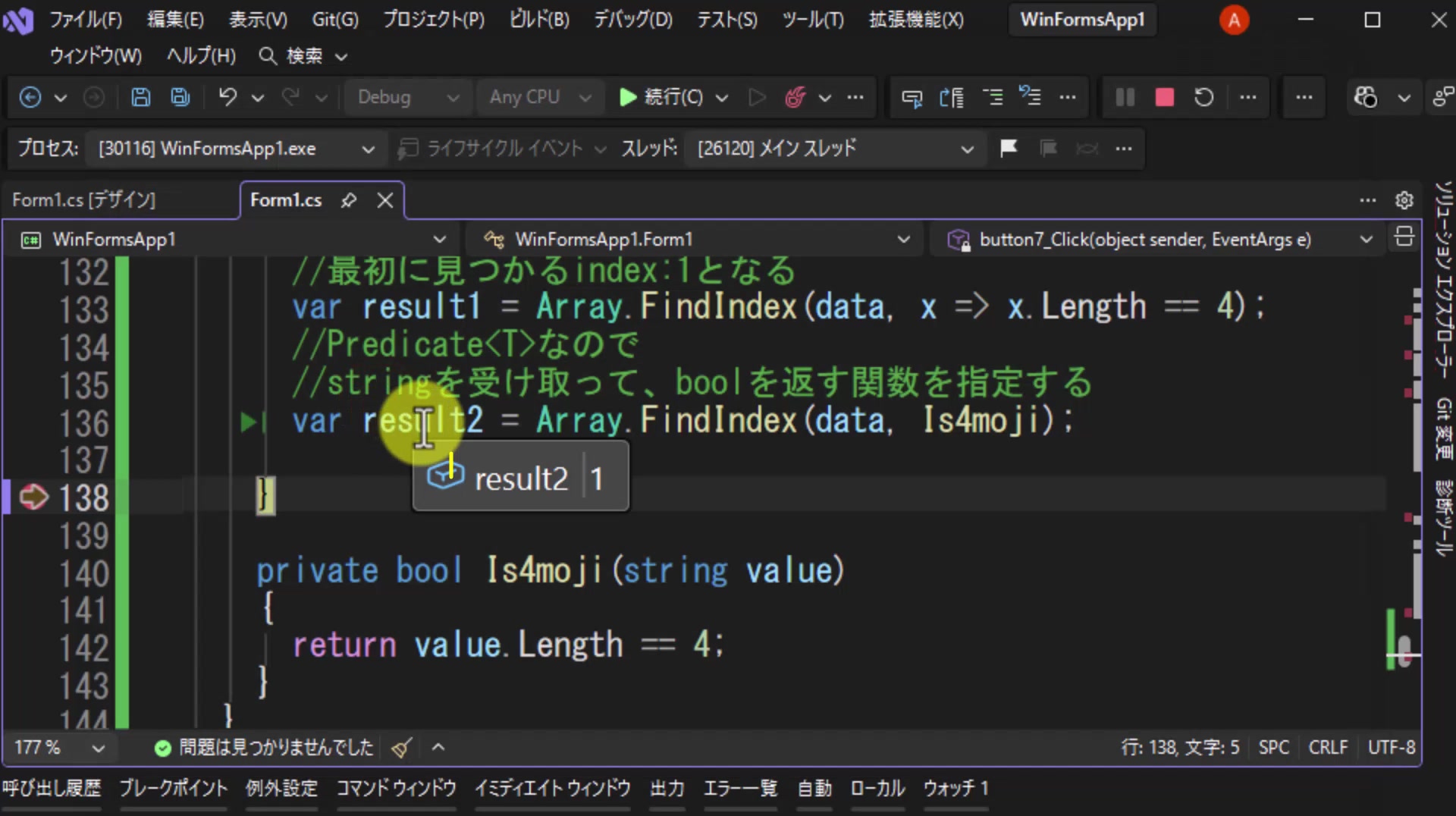Click the code cleanup broom icon
Image resolution: width=1456 pixels, height=816 pixels.
pyautogui.click(x=402, y=748)
